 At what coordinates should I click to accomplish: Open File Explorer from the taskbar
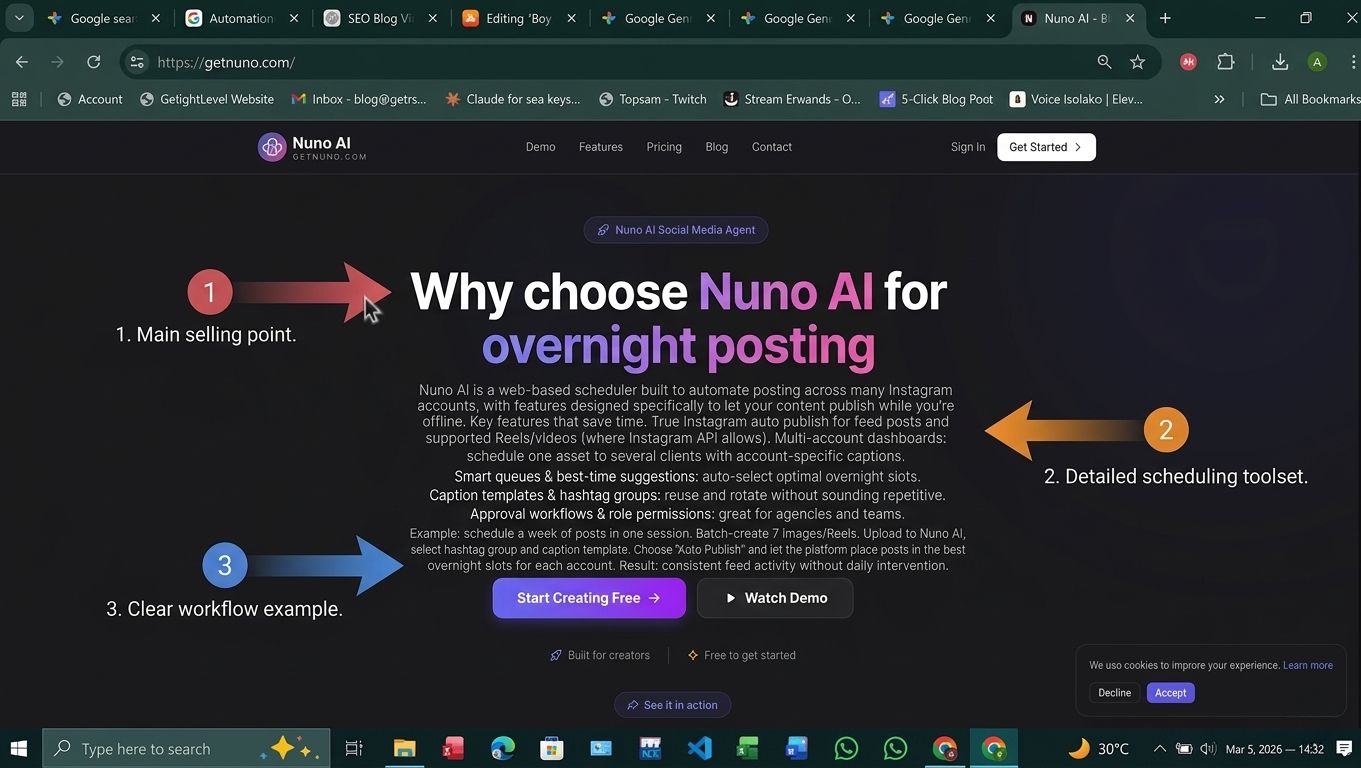404,748
